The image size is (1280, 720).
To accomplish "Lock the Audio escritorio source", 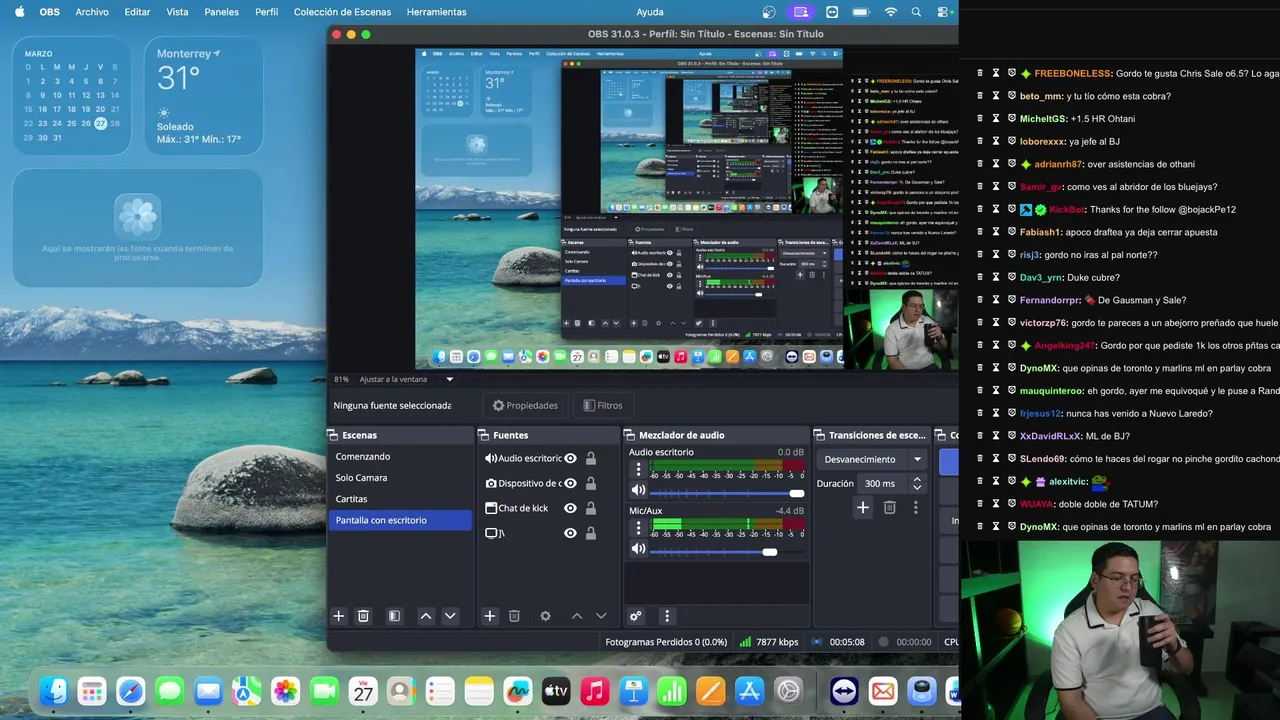I will coord(591,458).
